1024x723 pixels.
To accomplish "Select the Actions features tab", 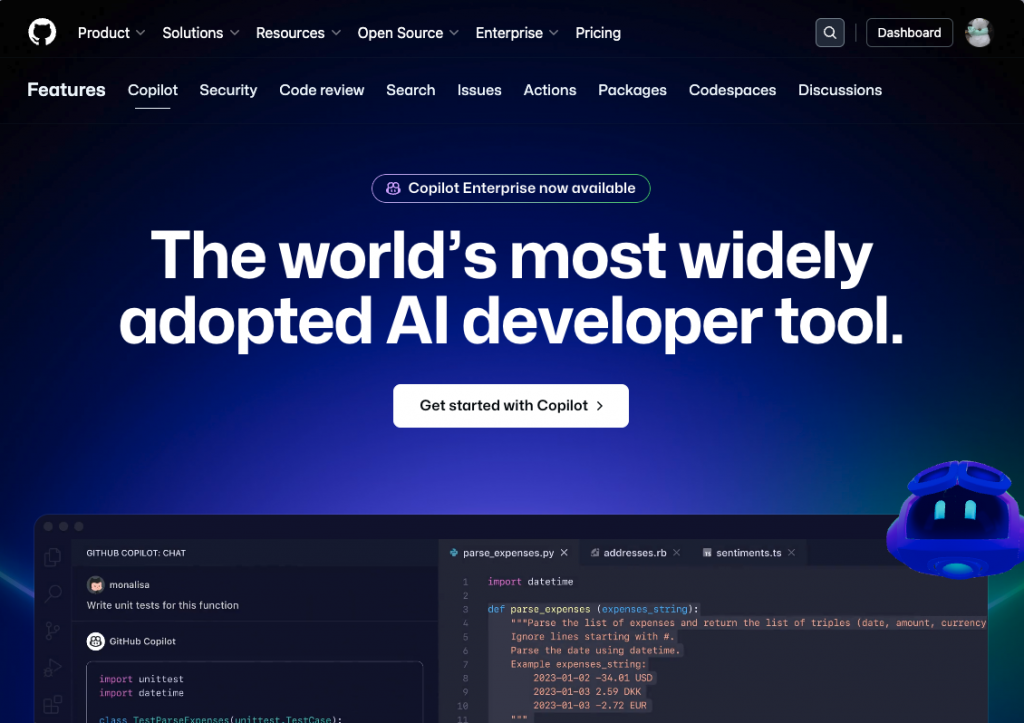I will tap(550, 90).
